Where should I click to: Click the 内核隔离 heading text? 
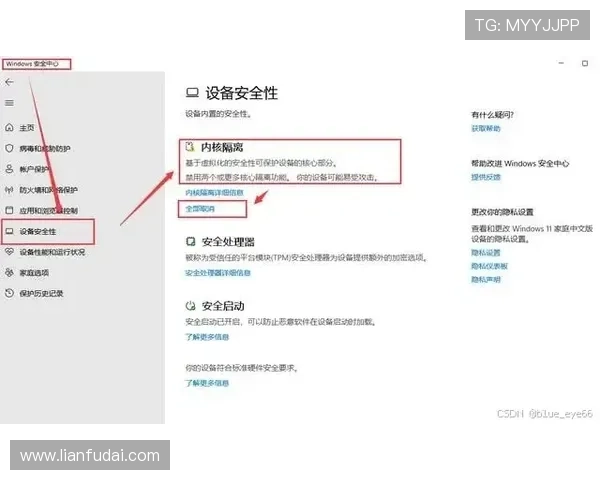[x=222, y=147]
